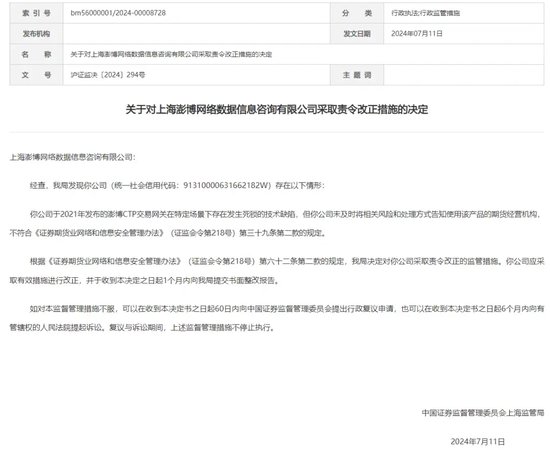Select issue date 2024年07月11日 in table

tap(417, 34)
